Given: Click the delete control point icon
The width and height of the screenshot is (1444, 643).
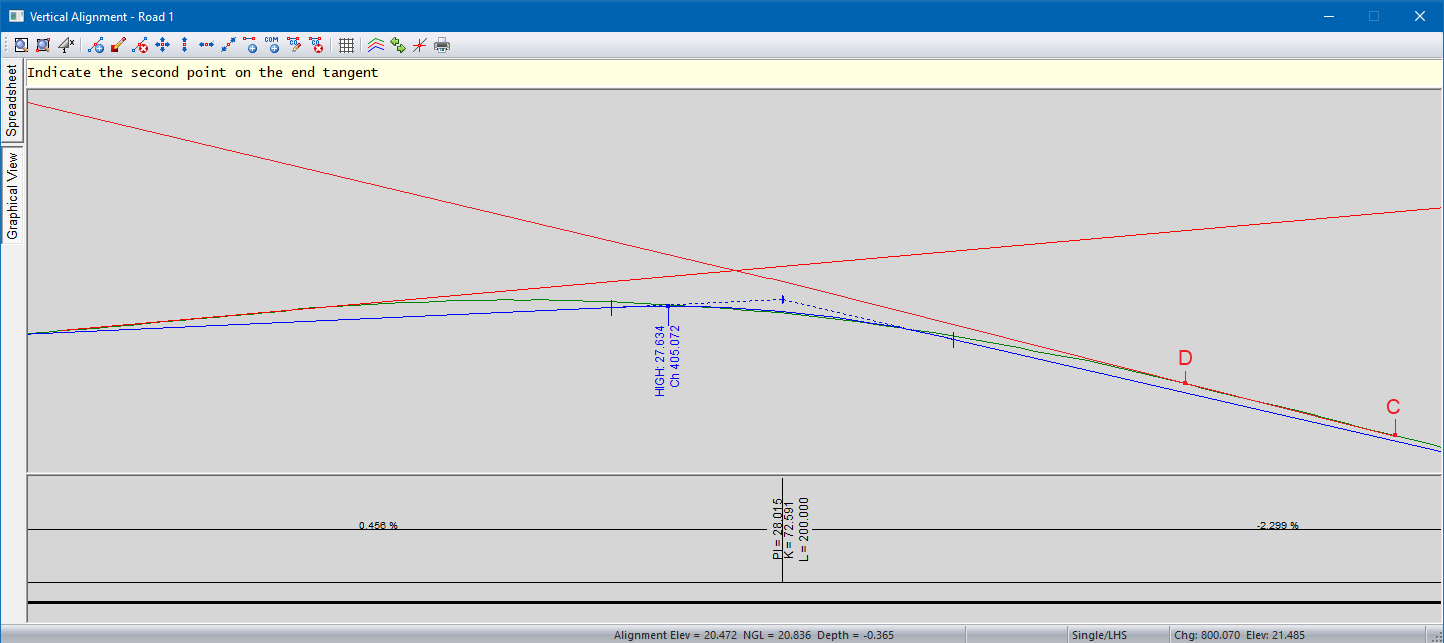Looking at the screenshot, I should coord(316,45).
